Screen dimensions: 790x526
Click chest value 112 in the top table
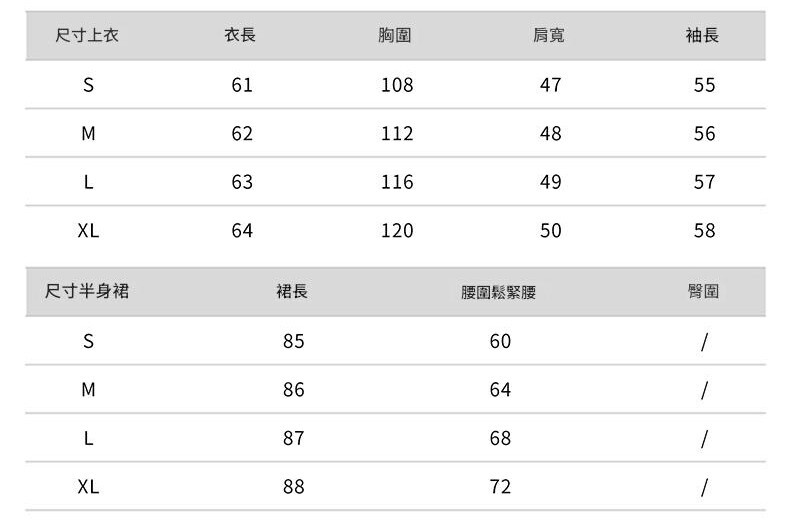397,134
